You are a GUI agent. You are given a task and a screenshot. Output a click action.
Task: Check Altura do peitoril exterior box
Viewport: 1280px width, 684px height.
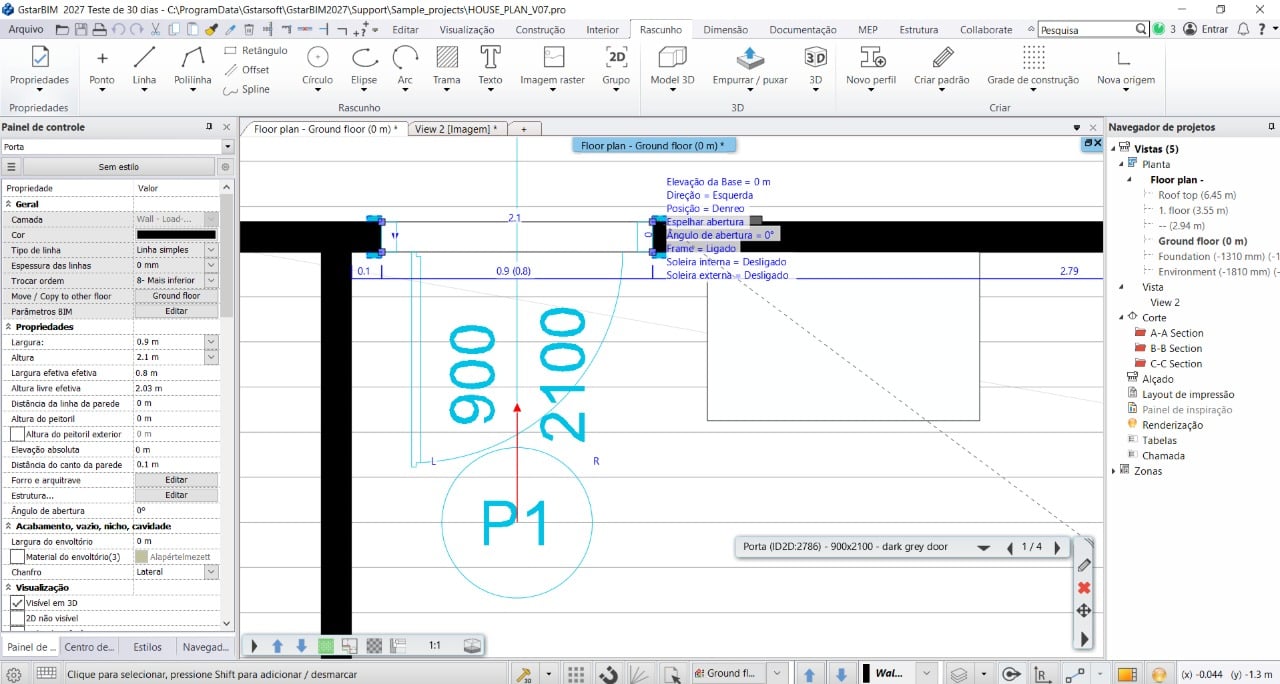[x=18, y=434]
